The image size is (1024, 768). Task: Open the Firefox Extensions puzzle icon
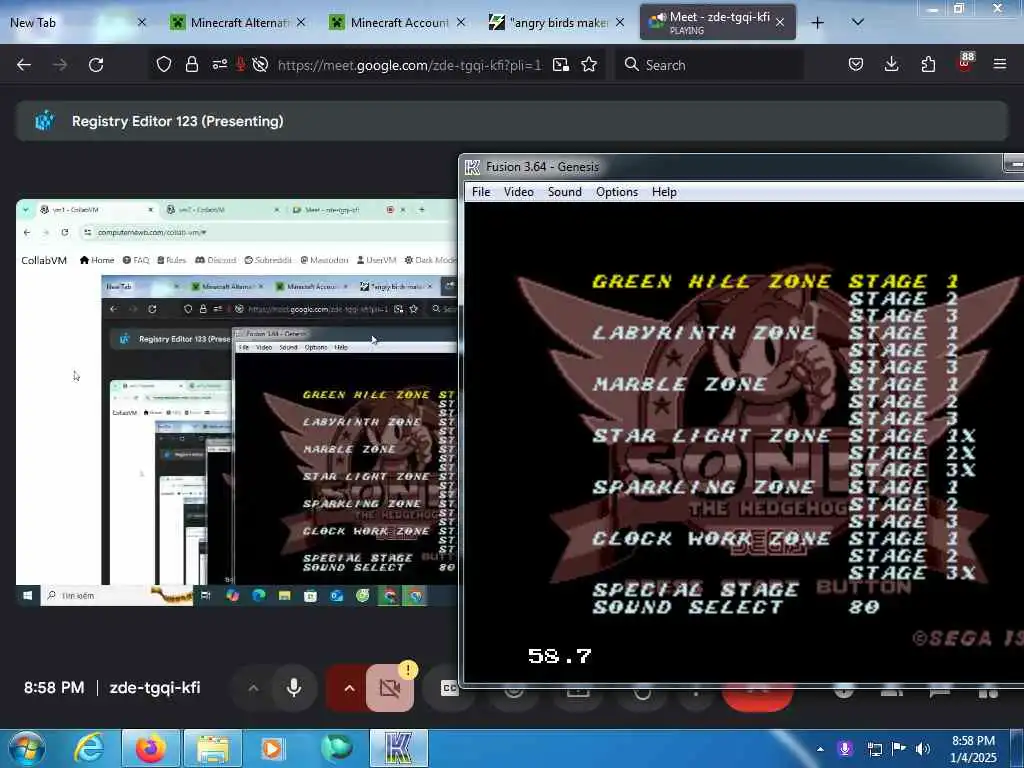pos(928,64)
